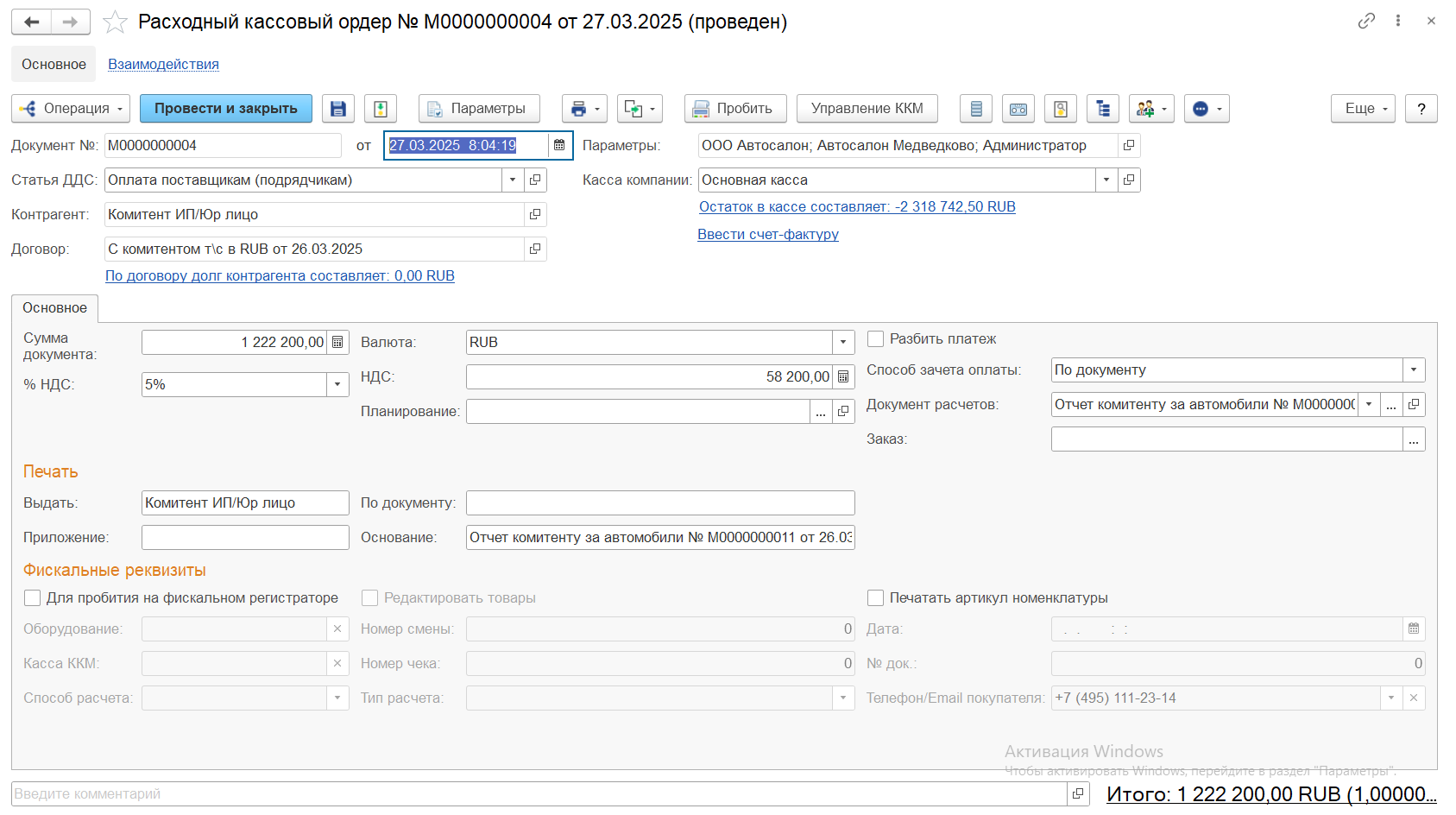The image size is (1456, 815).
Task: Open Планирование field linked form
Action: coord(843,411)
